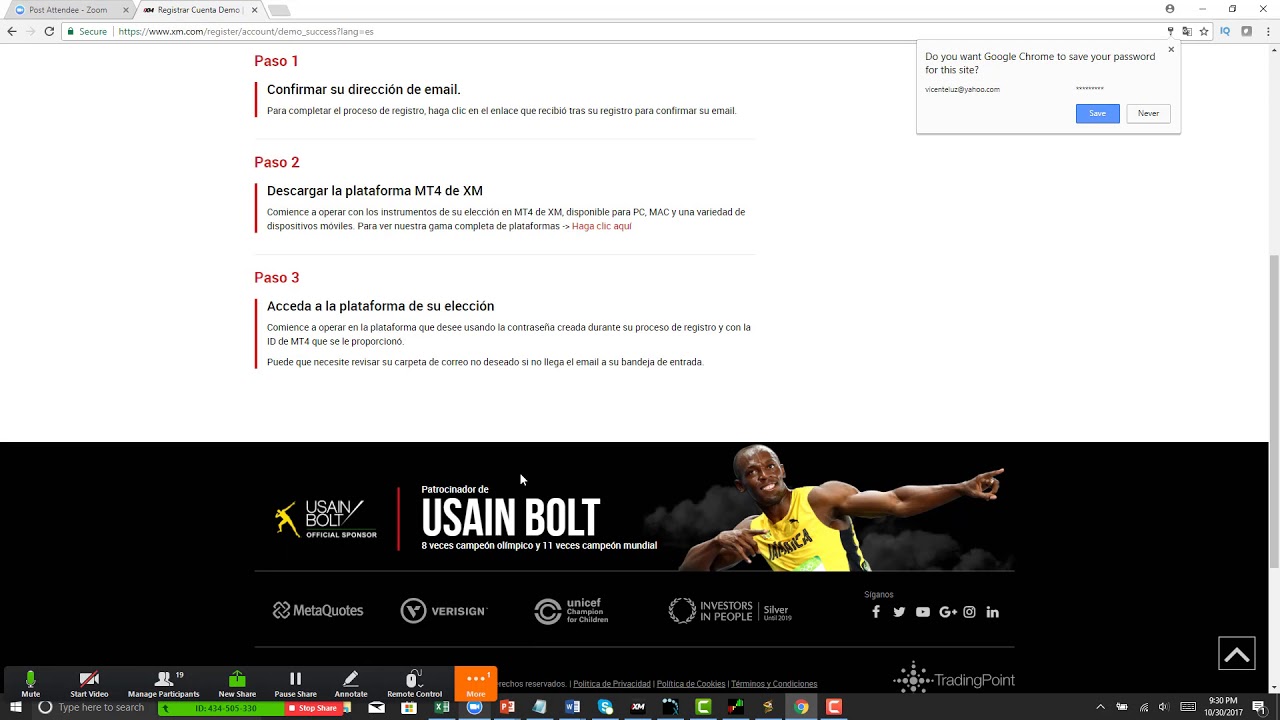Open XM's LinkedIn icon in footer
The width and height of the screenshot is (1280, 720).
[992, 612]
